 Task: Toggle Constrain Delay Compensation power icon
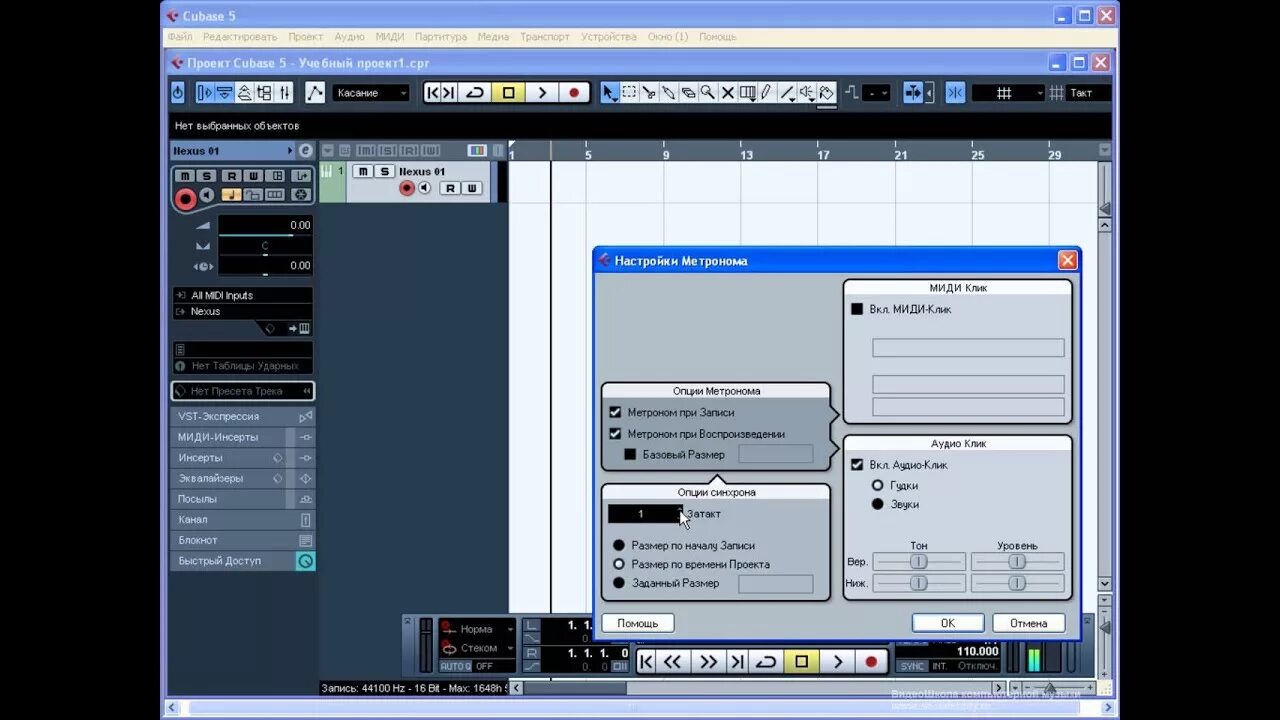coord(178,93)
